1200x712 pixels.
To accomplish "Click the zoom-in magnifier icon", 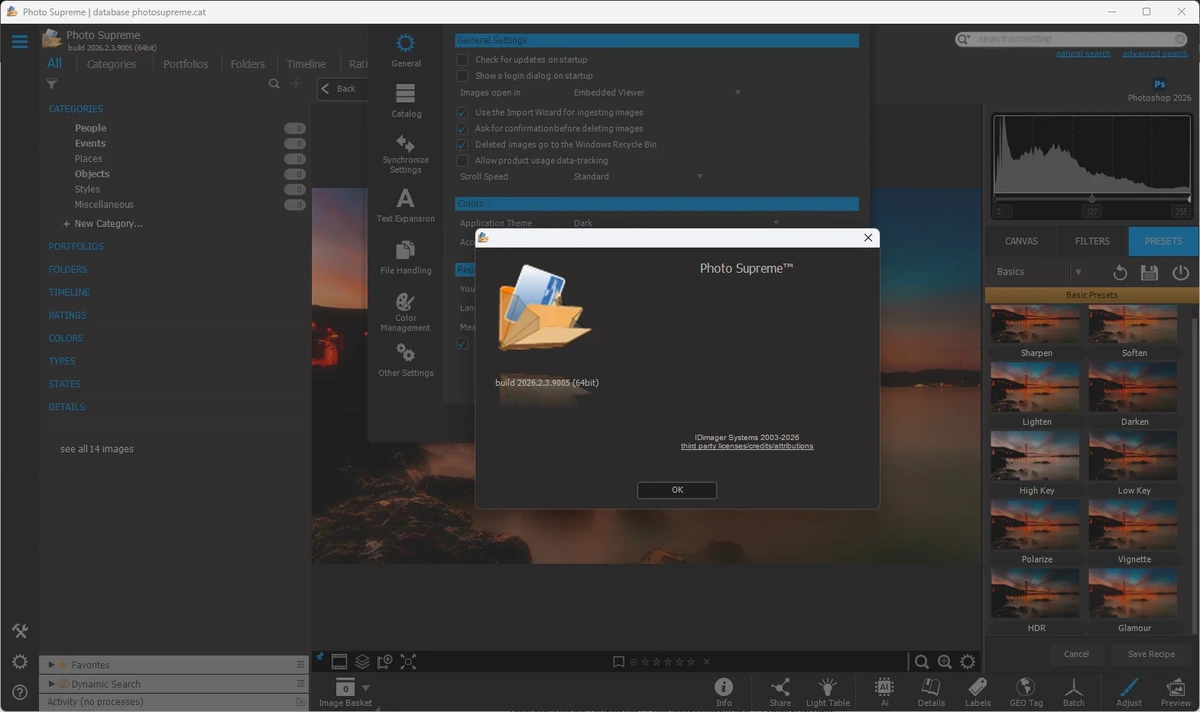I will click(x=945, y=662).
